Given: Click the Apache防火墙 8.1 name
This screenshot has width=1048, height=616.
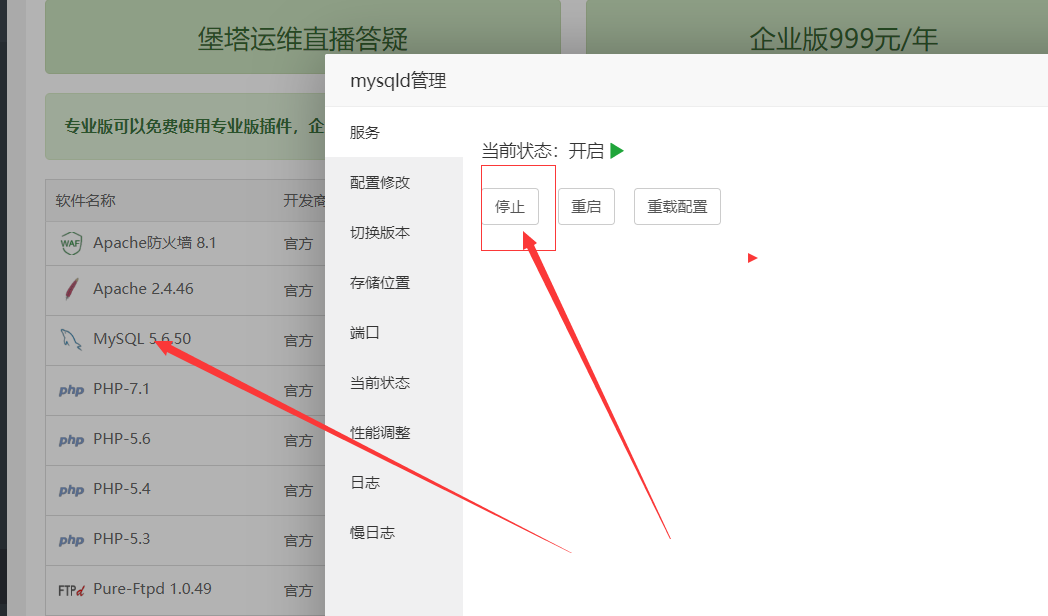Looking at the screenshot, I should pyautogui.click(x=154, y=243).
